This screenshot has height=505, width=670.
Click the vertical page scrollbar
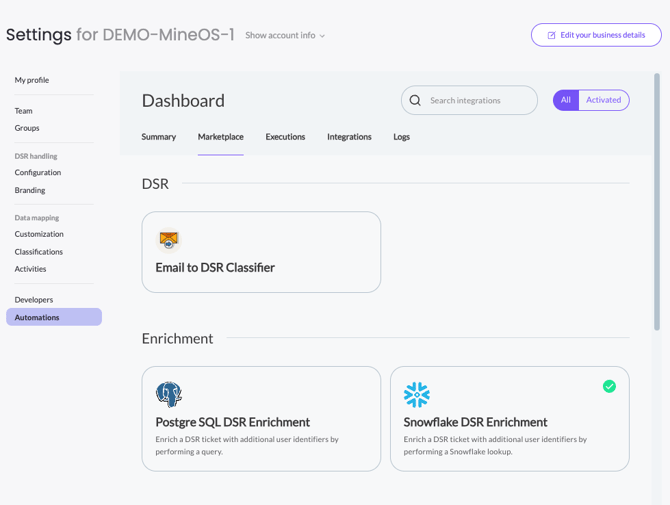tap(657, 200)
